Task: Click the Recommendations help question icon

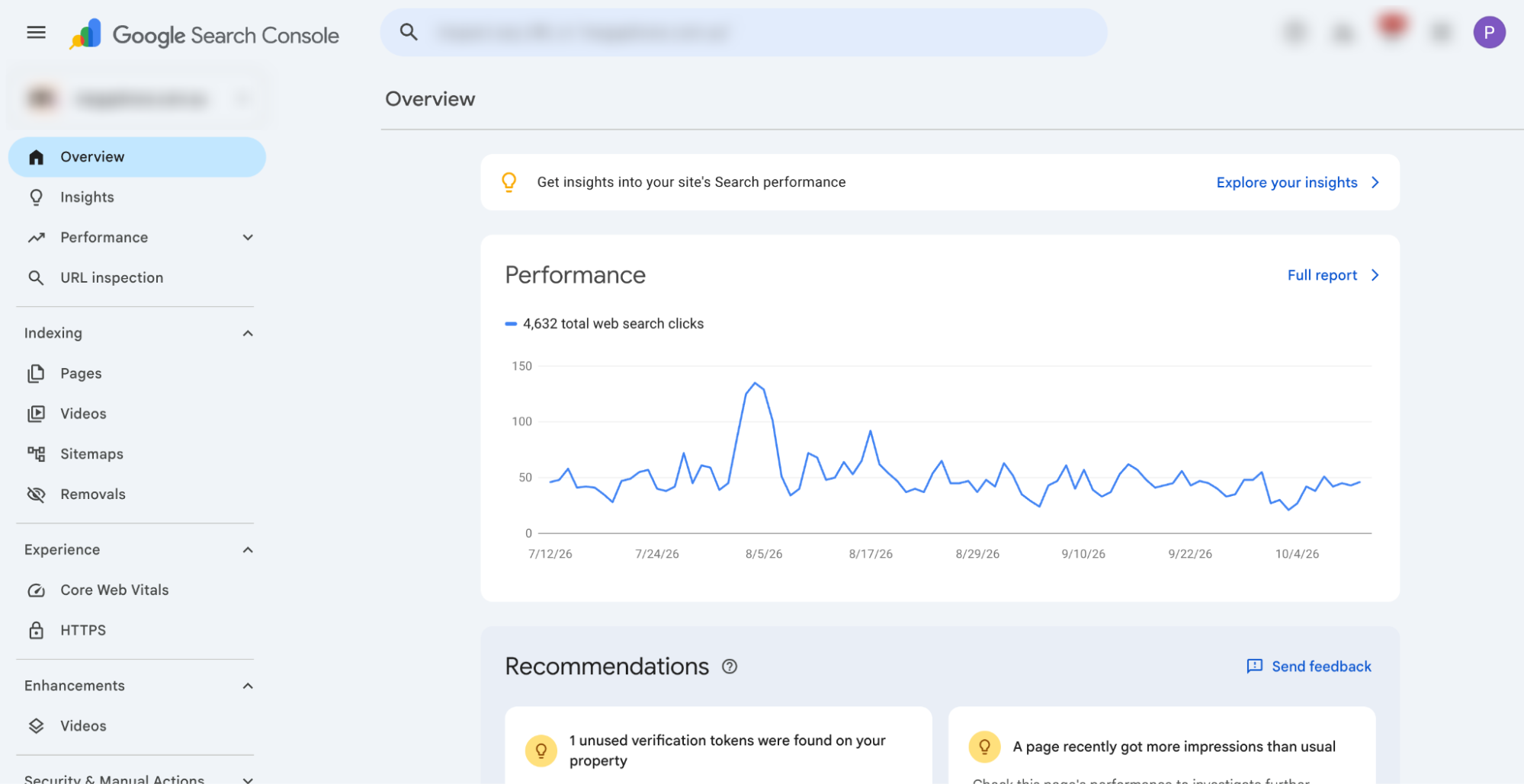Action: [730, 667]
